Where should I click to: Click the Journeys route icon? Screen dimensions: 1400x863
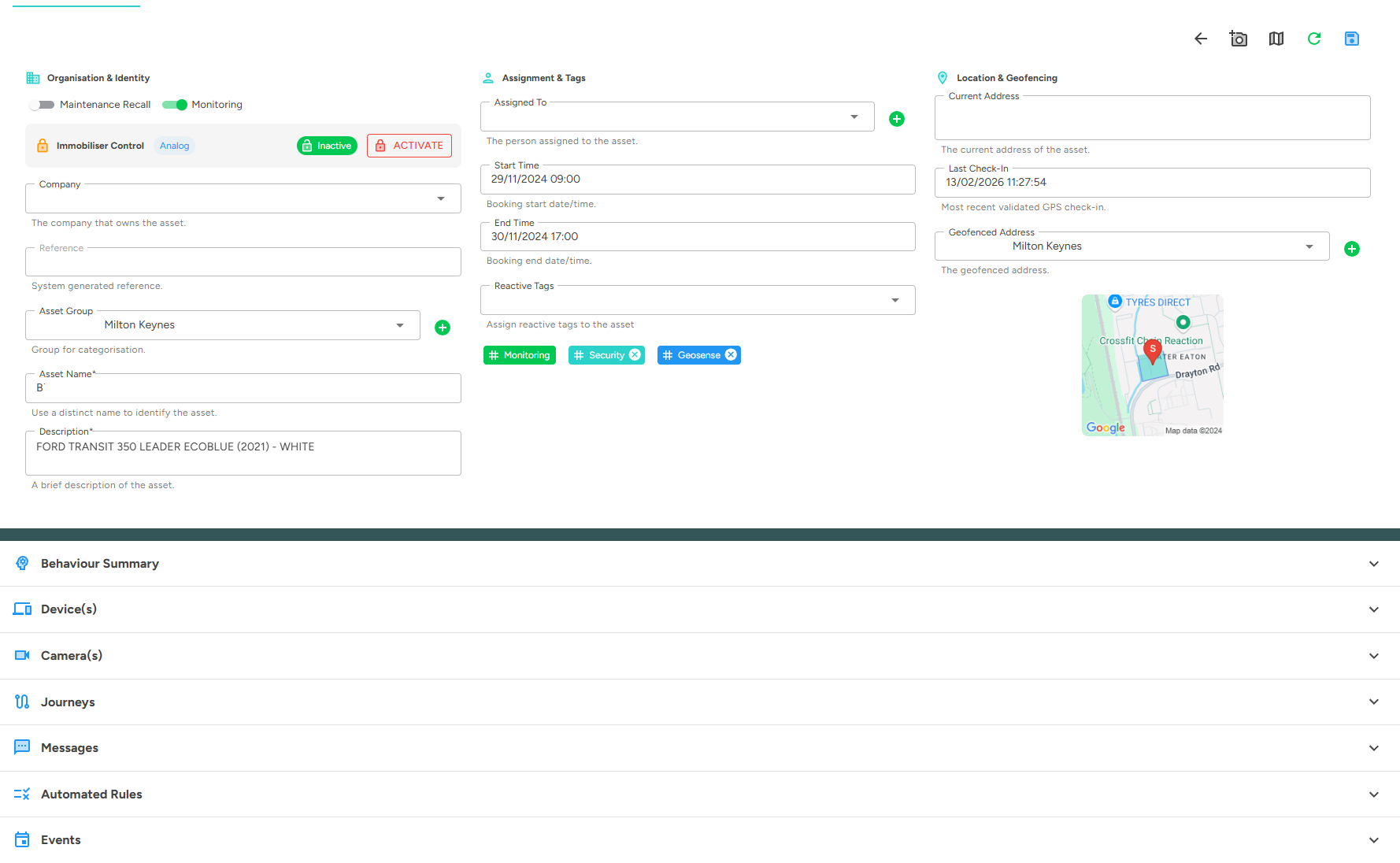[22, 702]
